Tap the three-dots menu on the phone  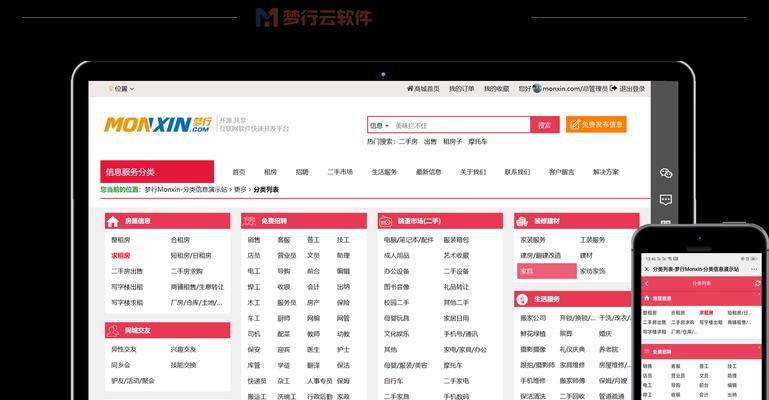click(x=754, y=269)
